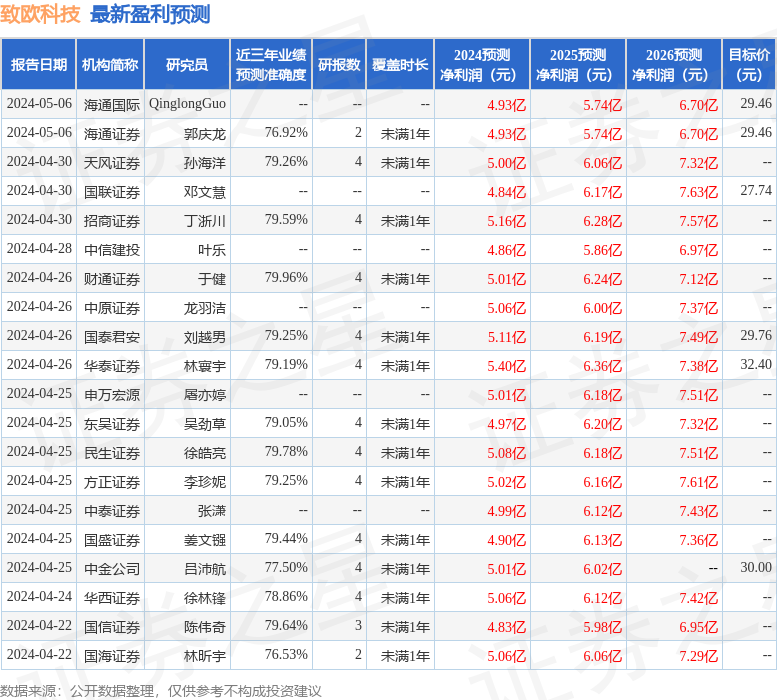Viewport: 777px width, 700px height.
Task: Click the 海通证券 institution cell
Action: tap(111, 134)
